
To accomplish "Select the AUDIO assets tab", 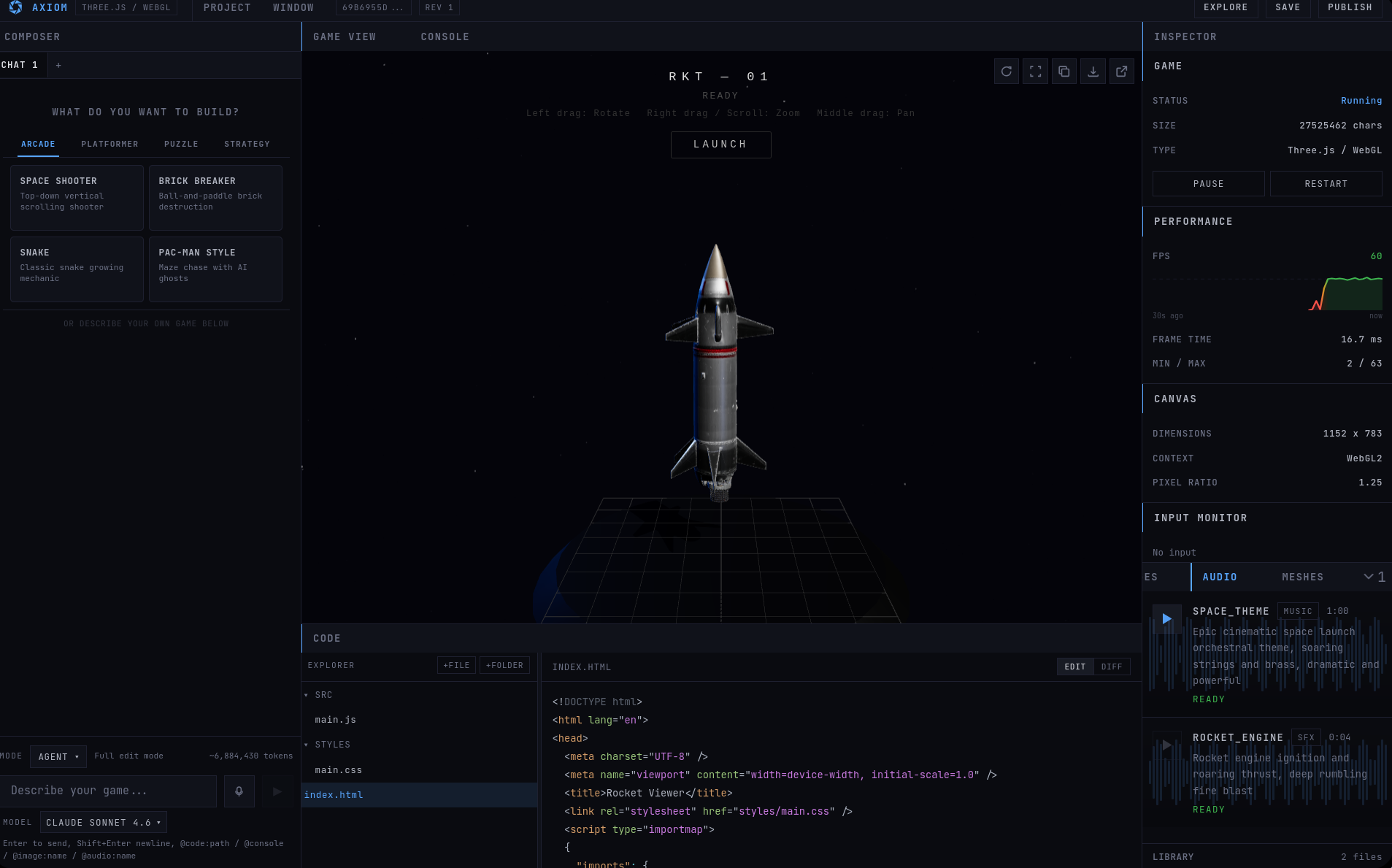I will click(x=1220, y=577).
